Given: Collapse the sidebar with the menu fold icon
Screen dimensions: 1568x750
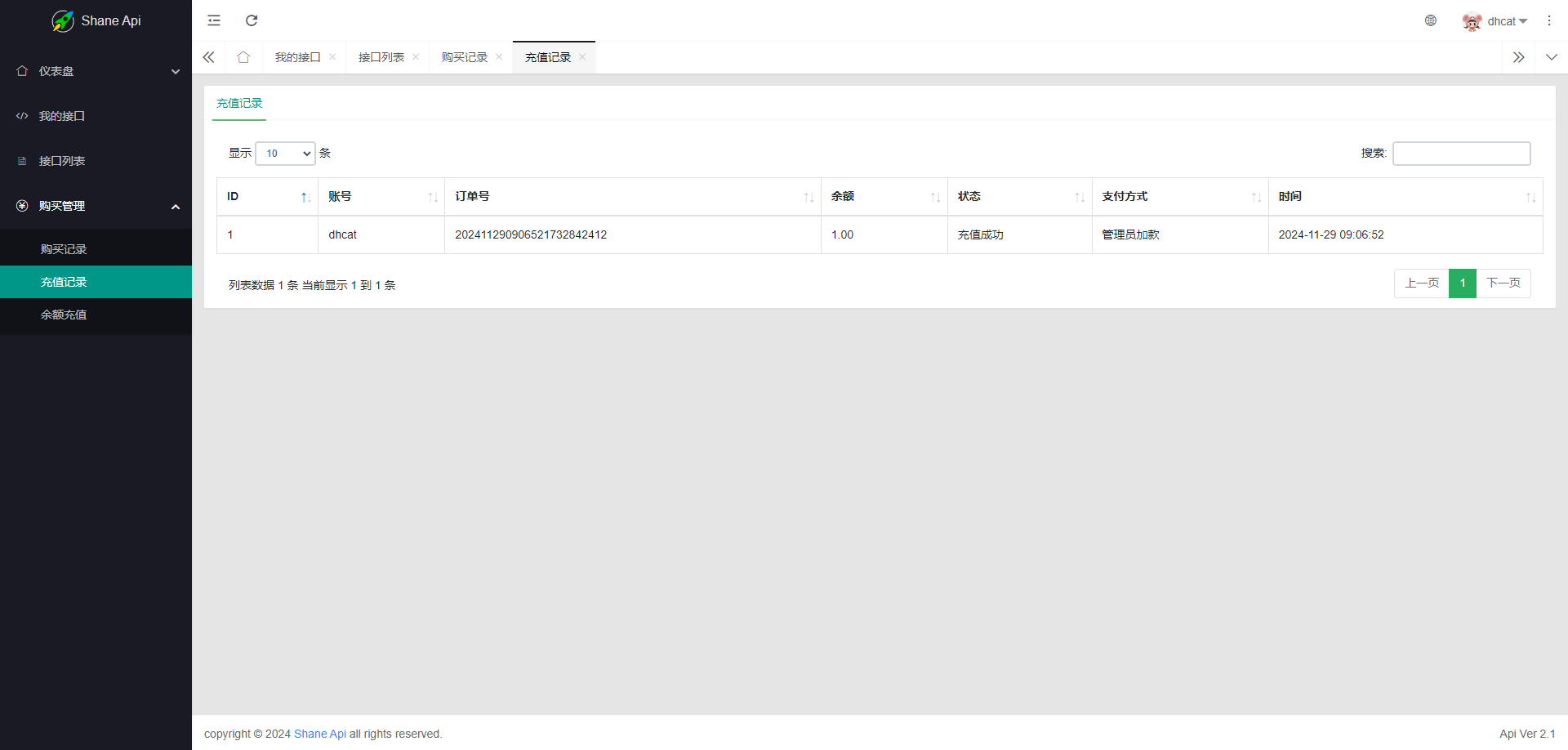Looking at the screenshot, I should tap(214, 20).
